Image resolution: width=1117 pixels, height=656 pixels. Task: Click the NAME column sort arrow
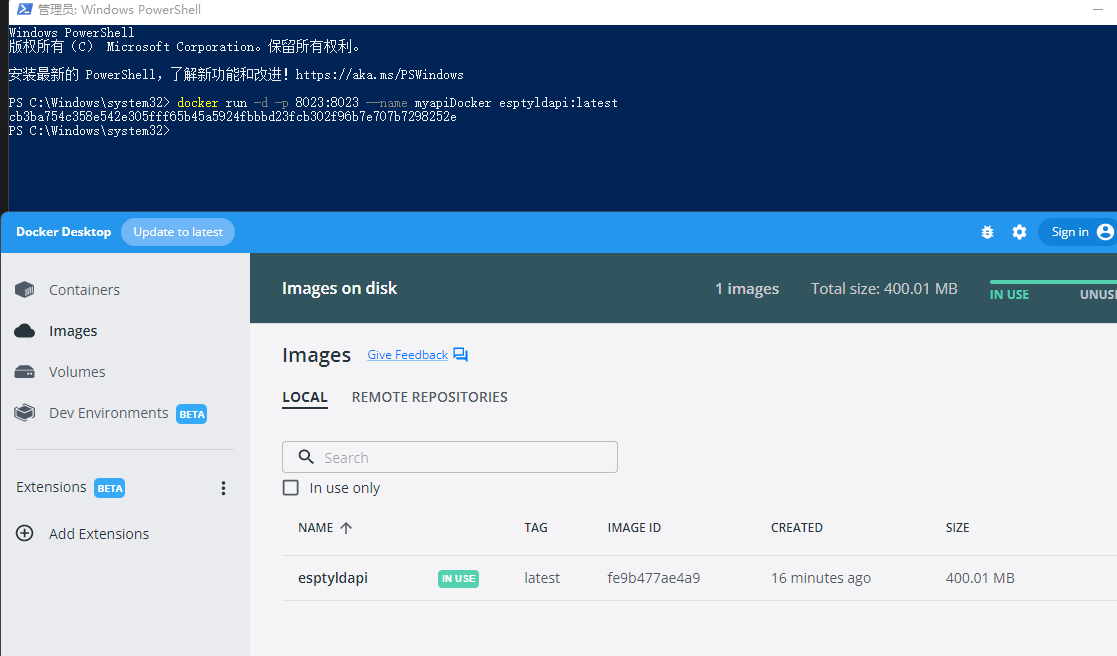tap(346, 528)
